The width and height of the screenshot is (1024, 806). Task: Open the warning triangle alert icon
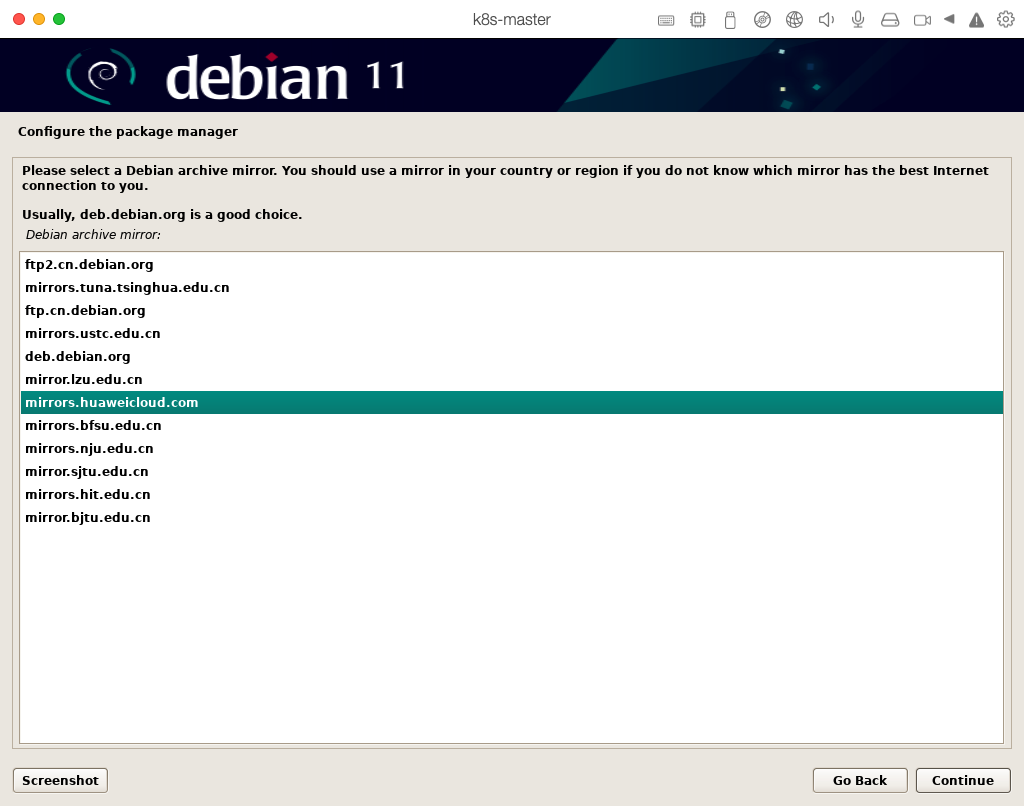pos(976,20)
